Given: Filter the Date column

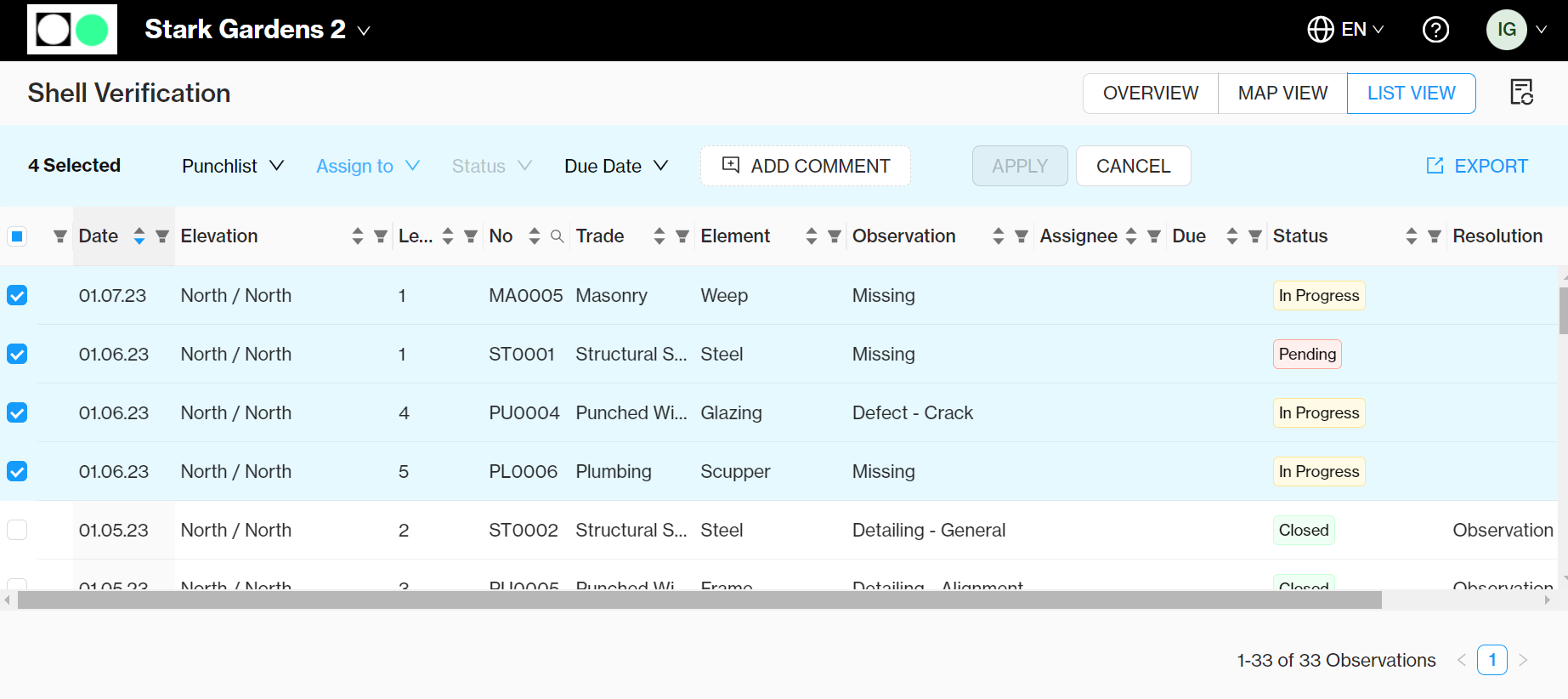Looking at the screenshot, I should tap(162, 236).
